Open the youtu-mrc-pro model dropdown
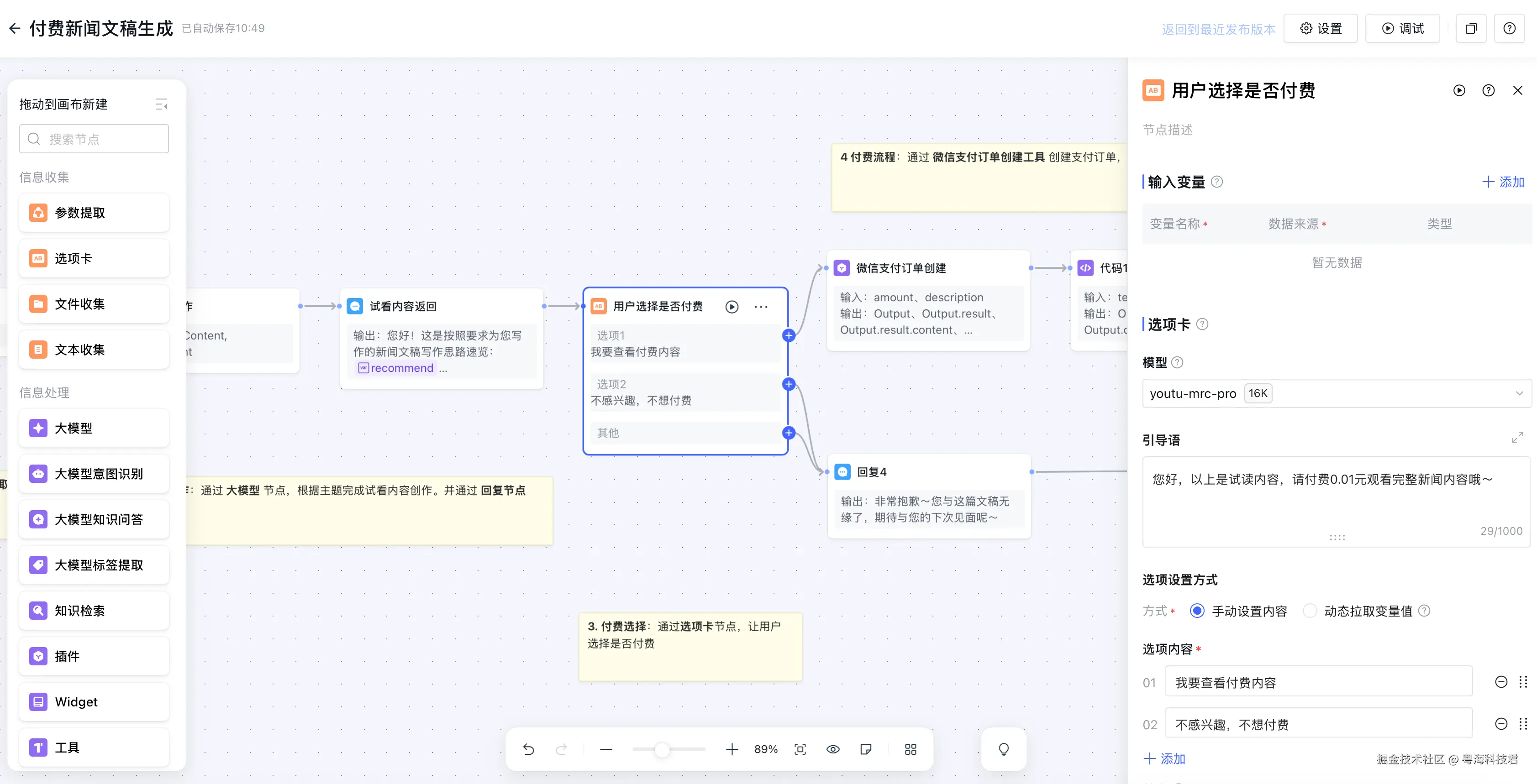Screen dimensions: 1537x784 click(1336, 393)
